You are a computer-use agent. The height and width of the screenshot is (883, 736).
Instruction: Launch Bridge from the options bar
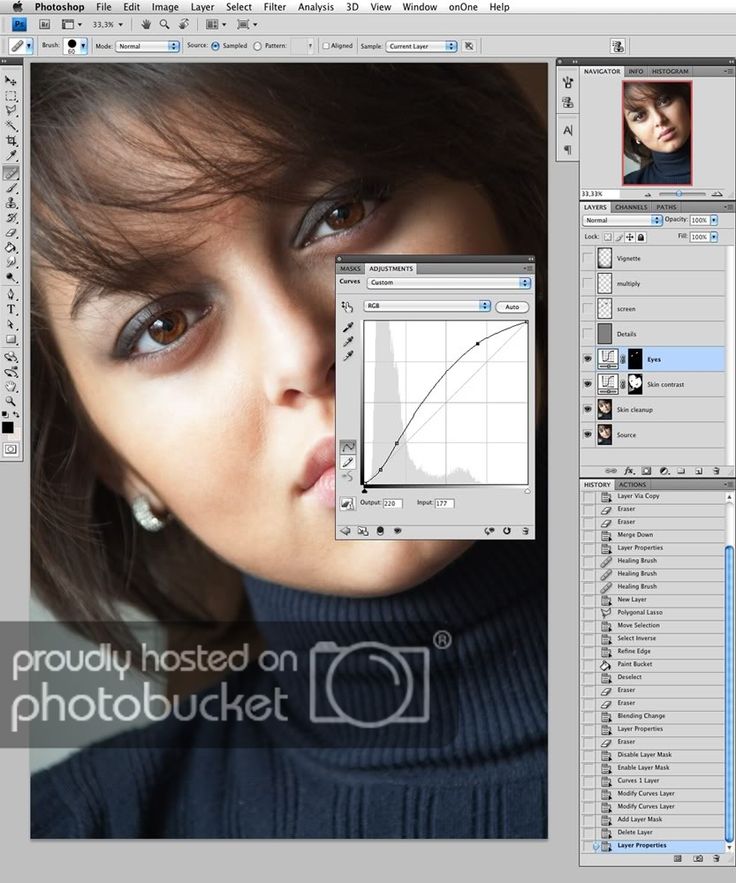[x=44, y=25]
